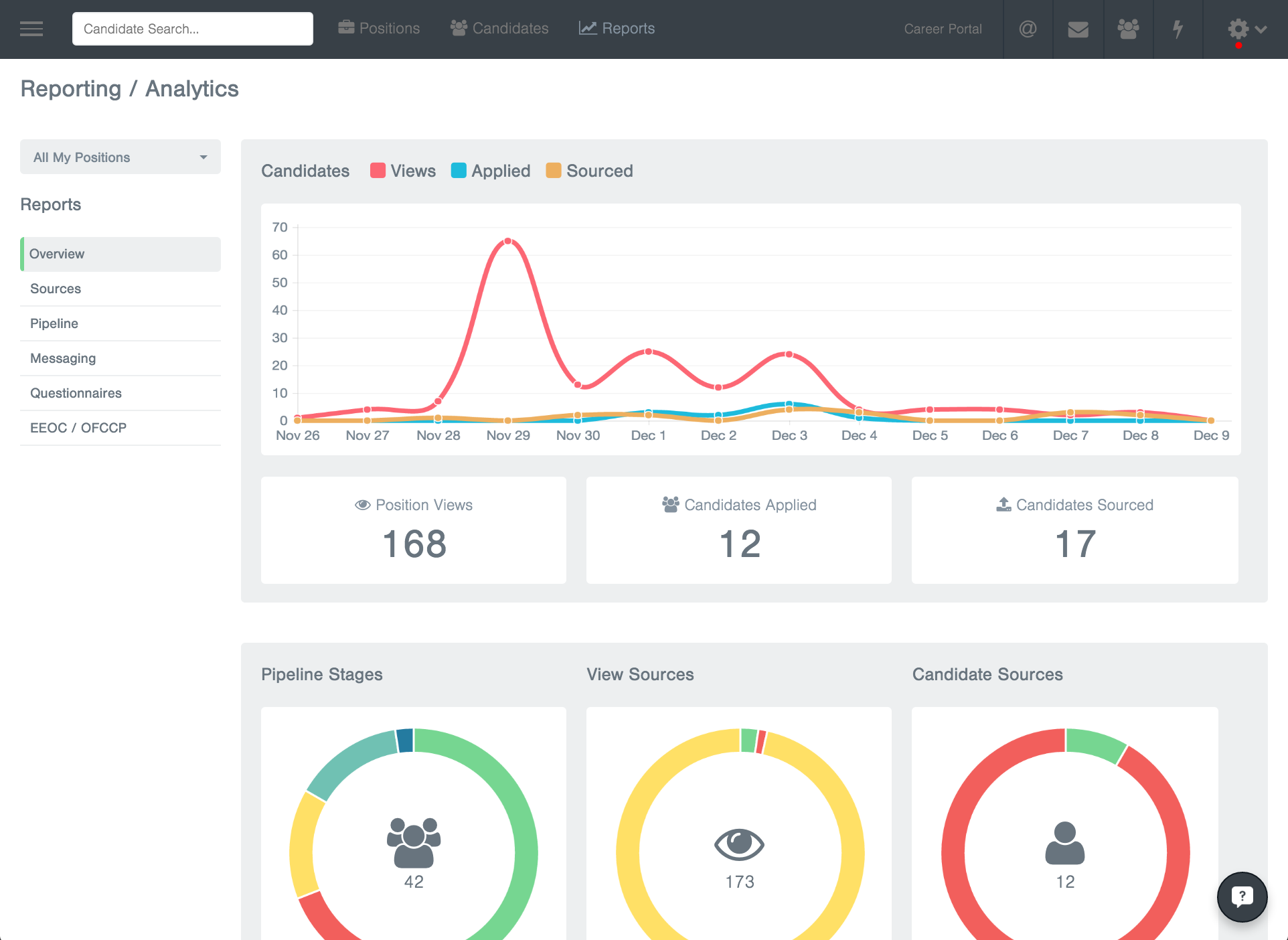
Task: Click the eye icon in View Sources chart
Action: [739, 844]
